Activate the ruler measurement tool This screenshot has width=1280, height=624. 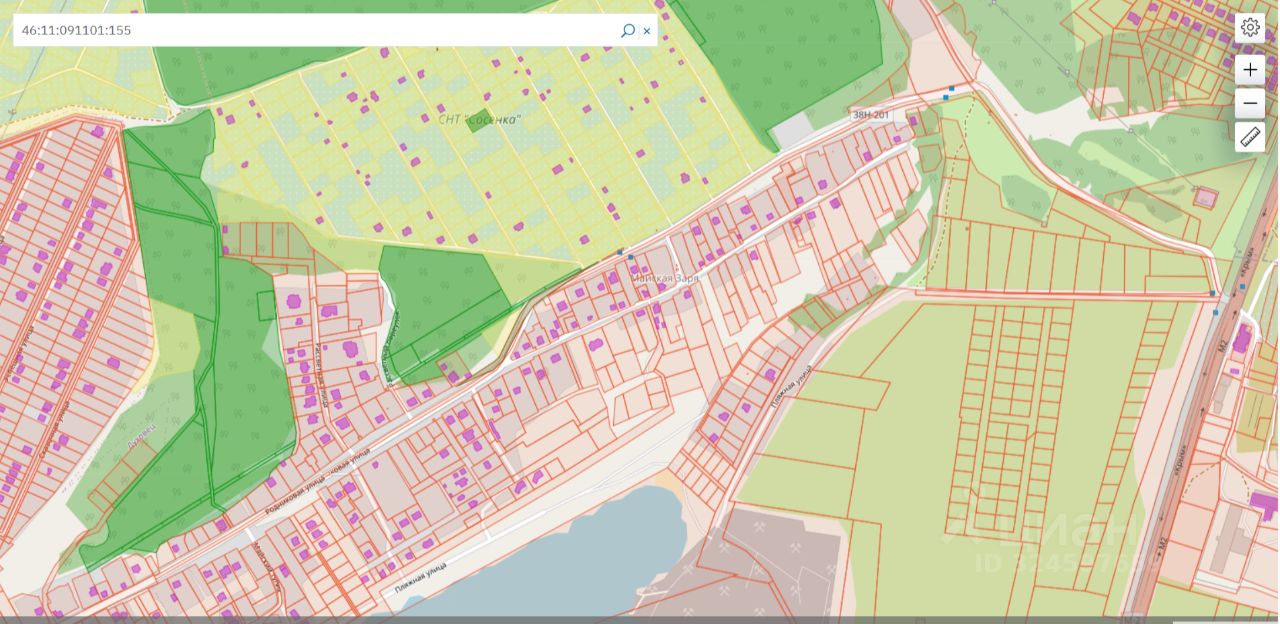pos(1250,137)
